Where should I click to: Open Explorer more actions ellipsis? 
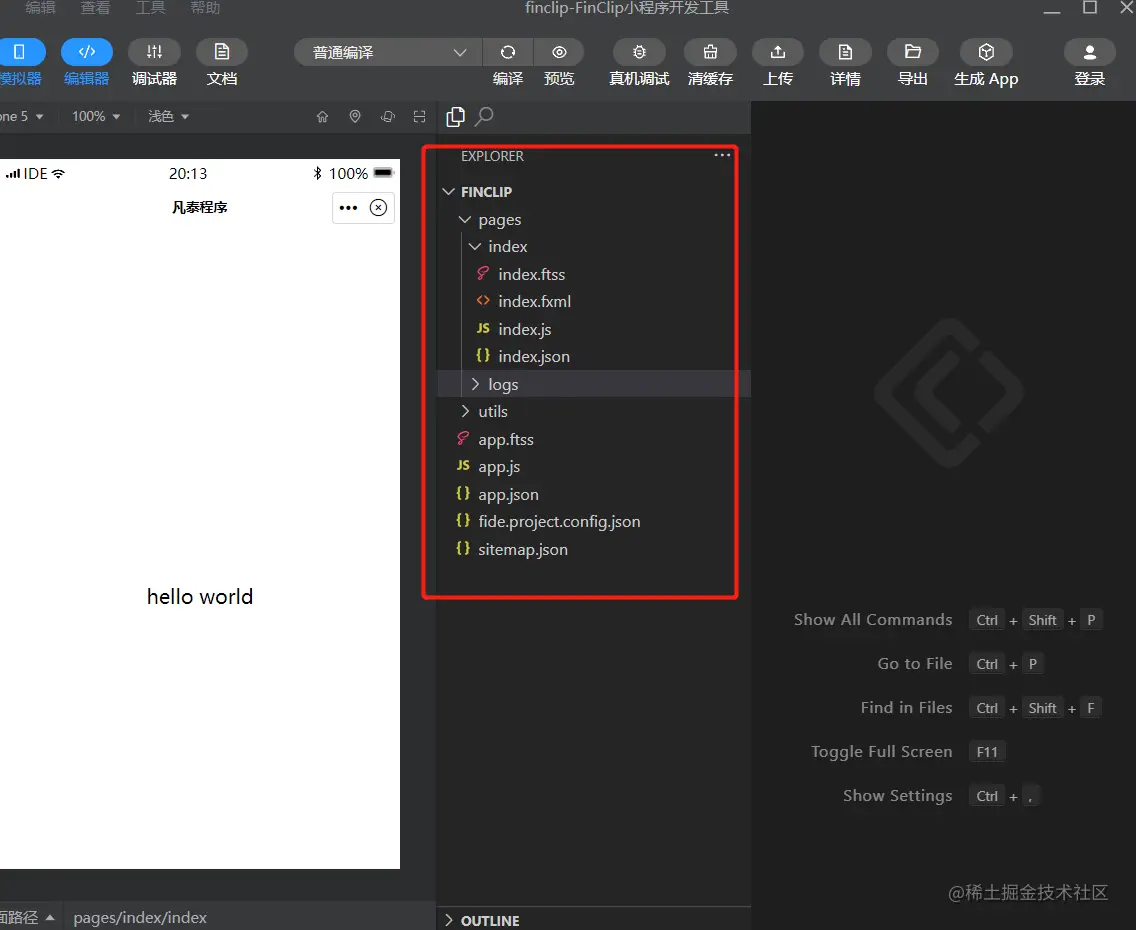722,155
